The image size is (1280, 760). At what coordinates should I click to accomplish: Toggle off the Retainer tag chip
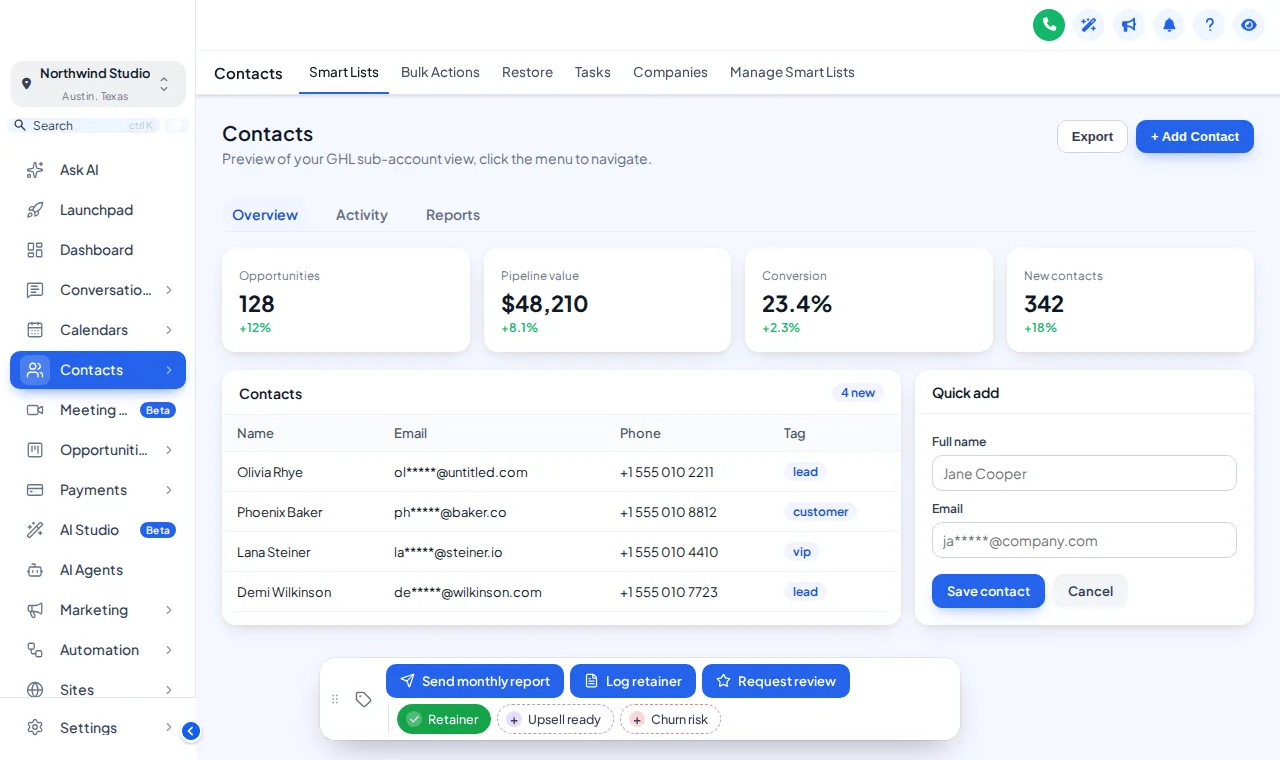click(x=444, y=719)
